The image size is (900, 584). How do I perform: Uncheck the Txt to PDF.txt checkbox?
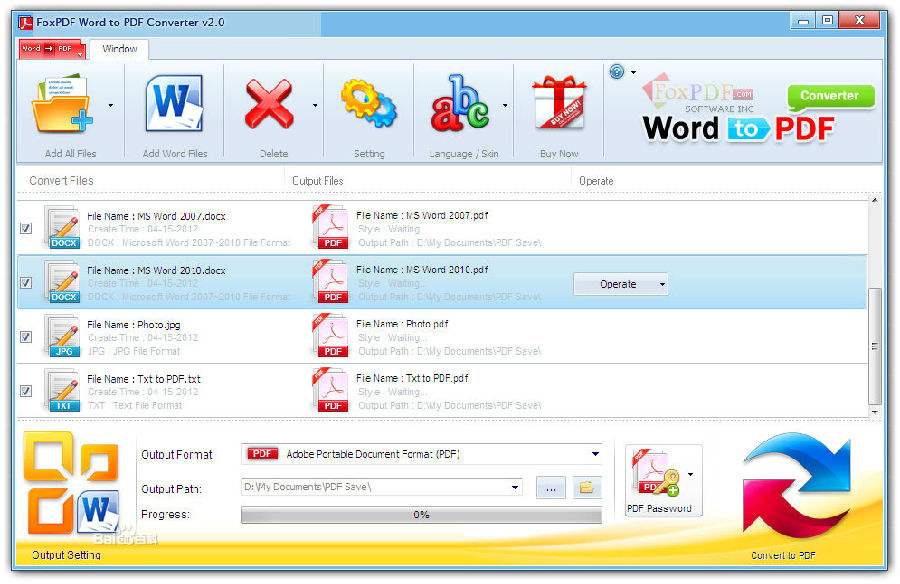(x=26, y=390)
